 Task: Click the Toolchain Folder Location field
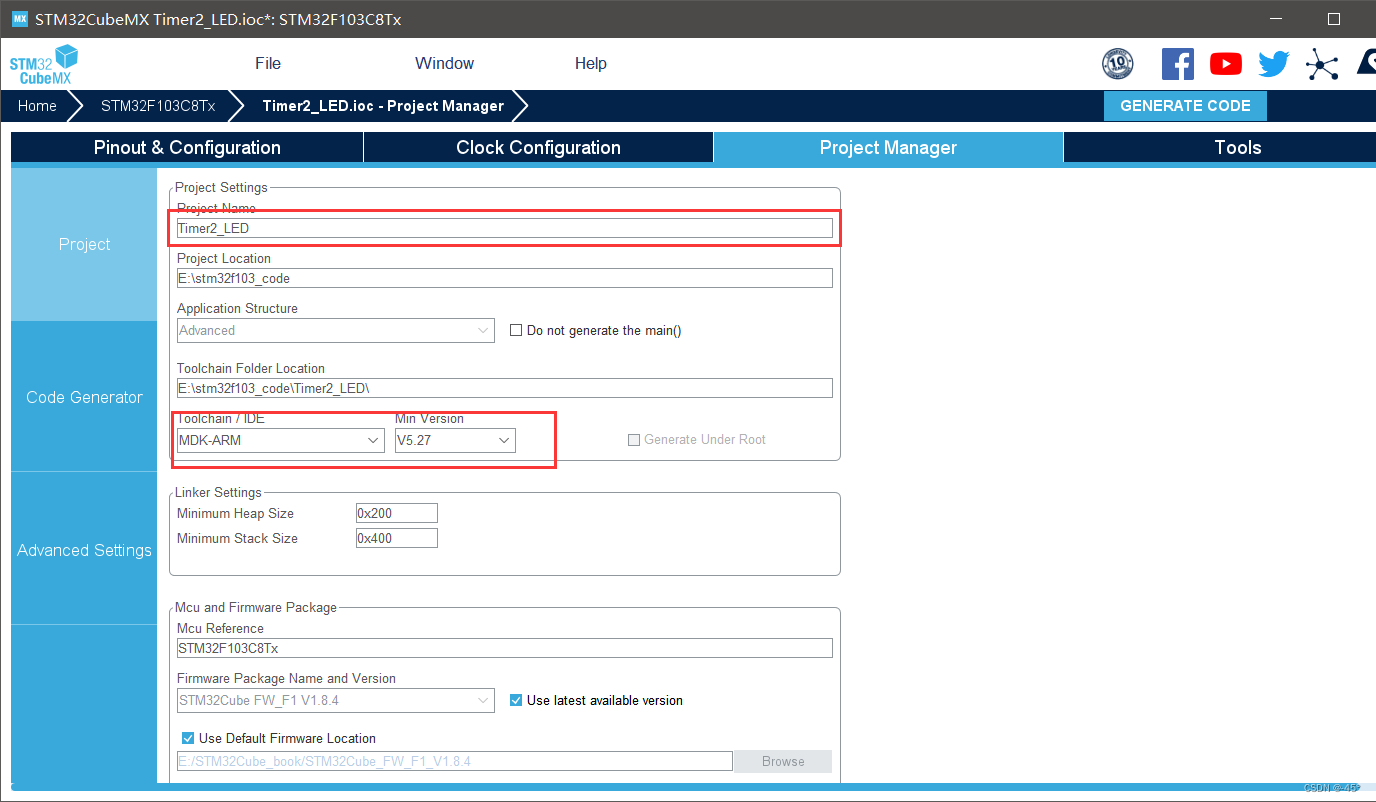[504, 388]
